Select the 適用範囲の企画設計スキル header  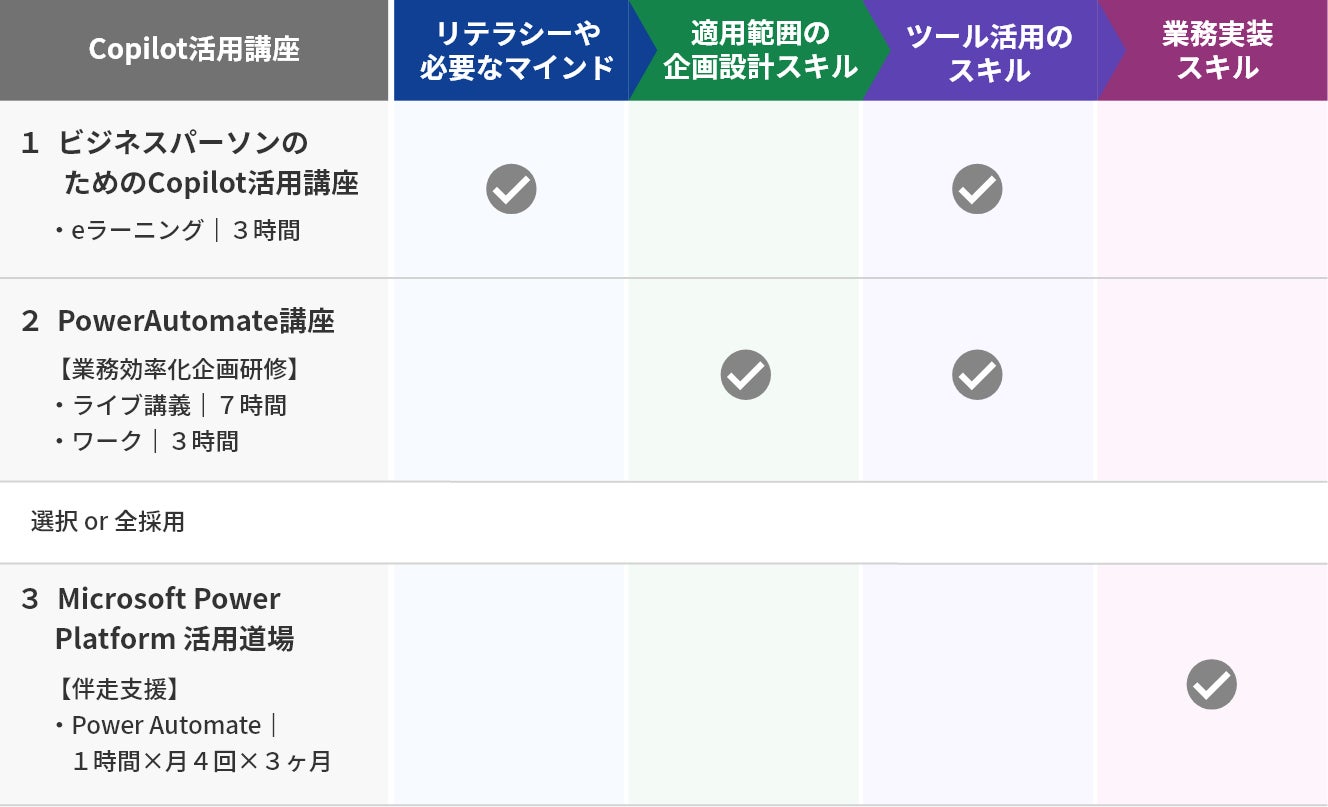pyautogui.click(x=760, y=51)
